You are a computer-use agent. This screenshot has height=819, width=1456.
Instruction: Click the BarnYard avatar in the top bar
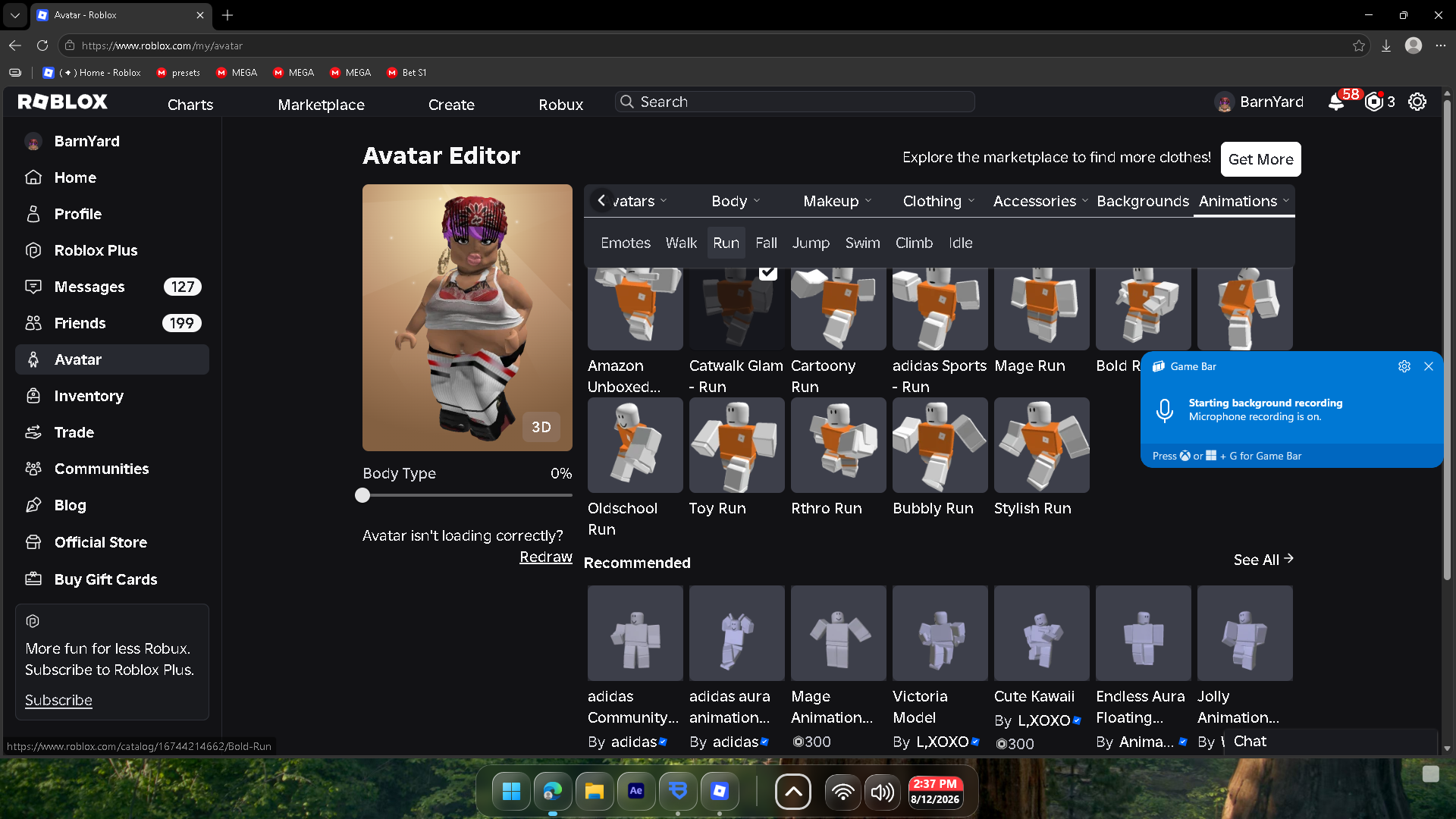1224,102
